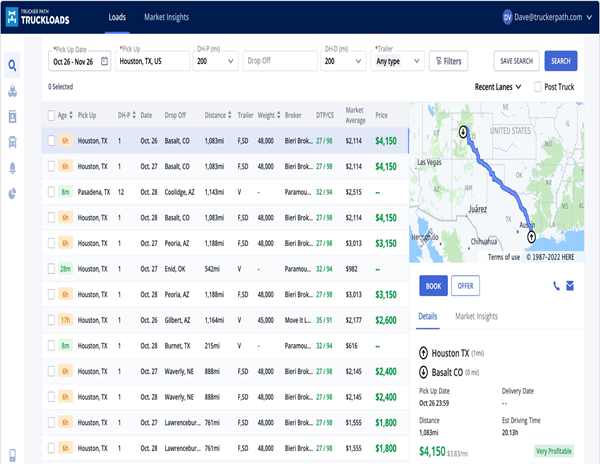
Task: Switch to Market Insights tab in top bar
Action: pos(167,17)
